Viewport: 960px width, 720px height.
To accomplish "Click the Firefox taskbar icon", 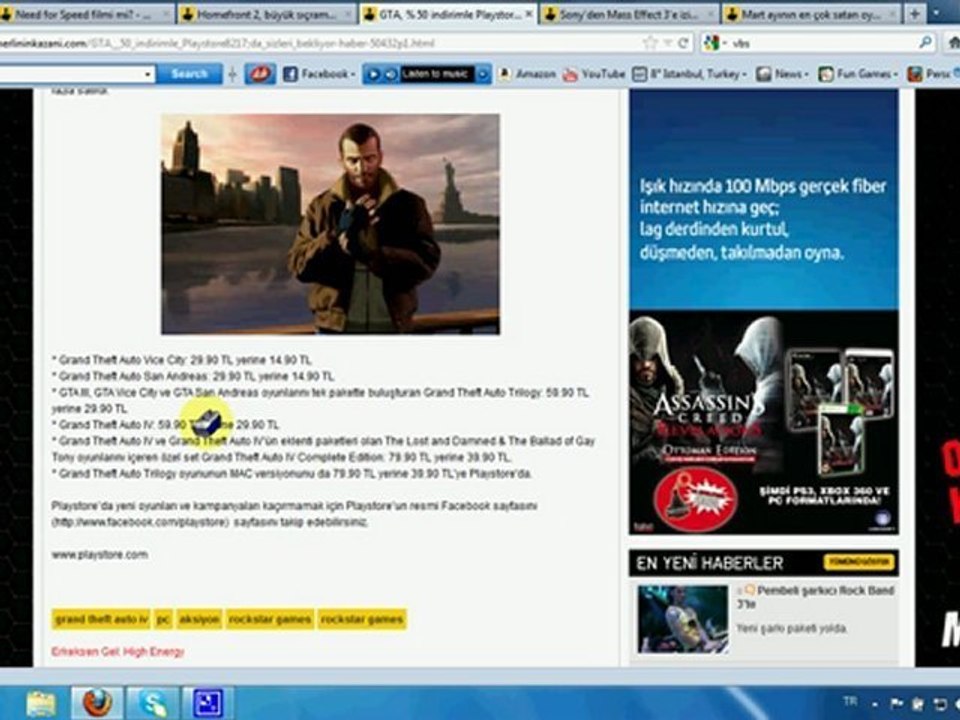I will coord(97,703).
